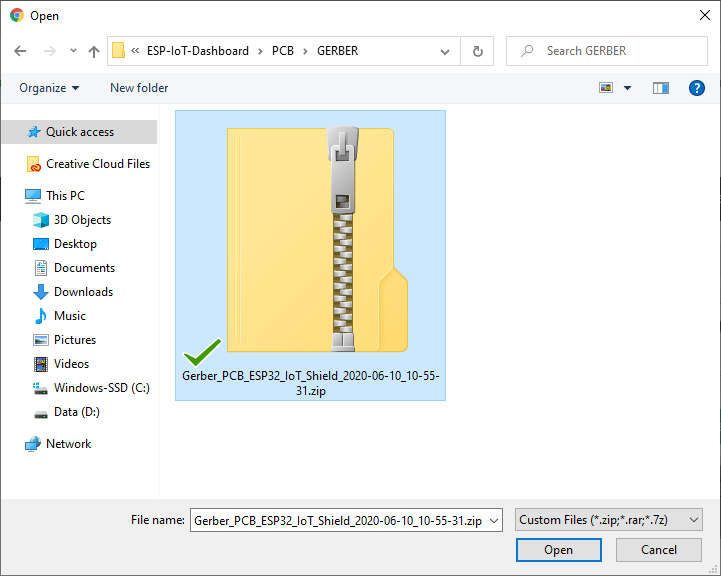Change view with the view icon
This screenshot has height=576, width=721.
pos(606,87)
